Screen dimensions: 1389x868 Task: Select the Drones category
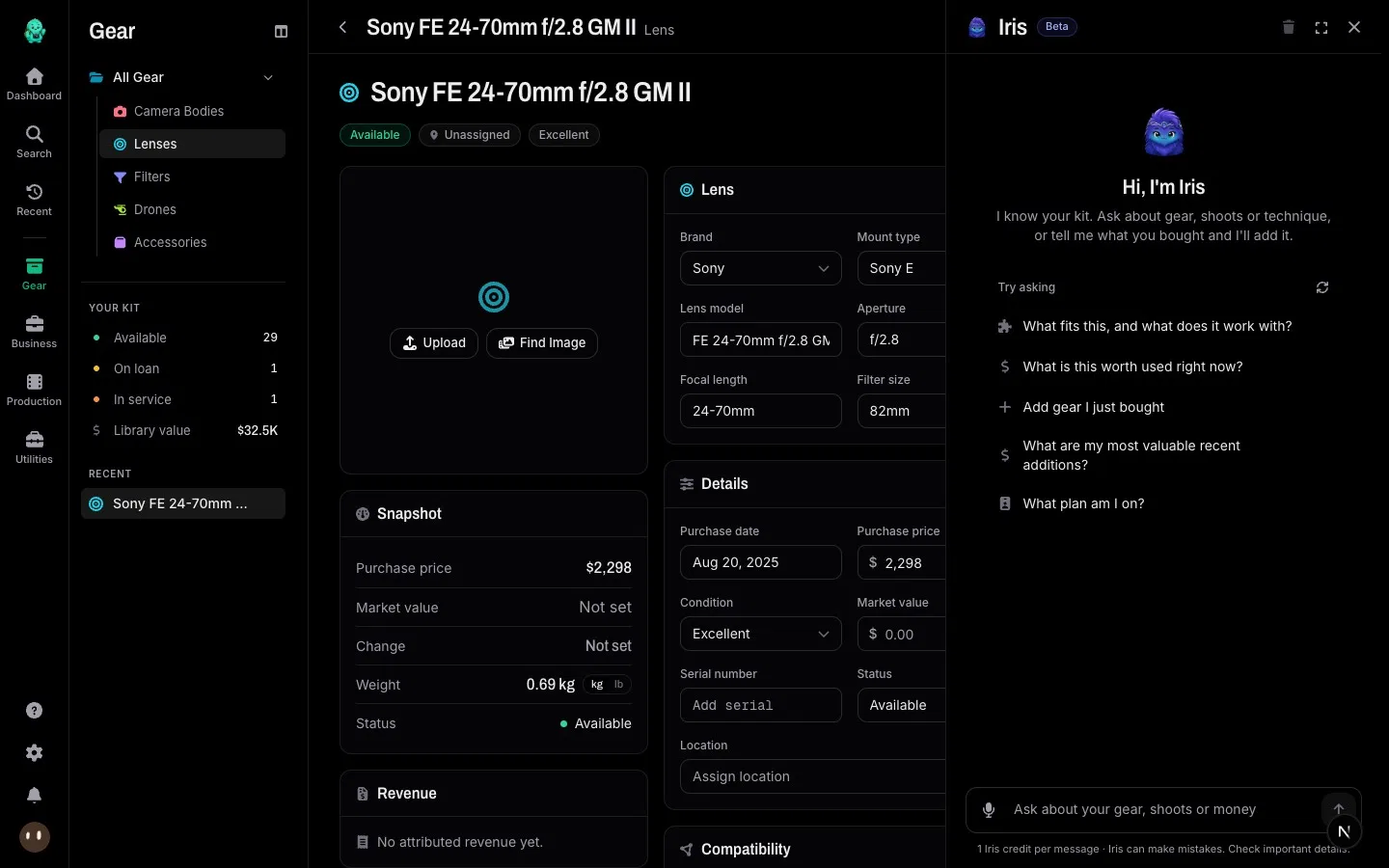[192, 209]
